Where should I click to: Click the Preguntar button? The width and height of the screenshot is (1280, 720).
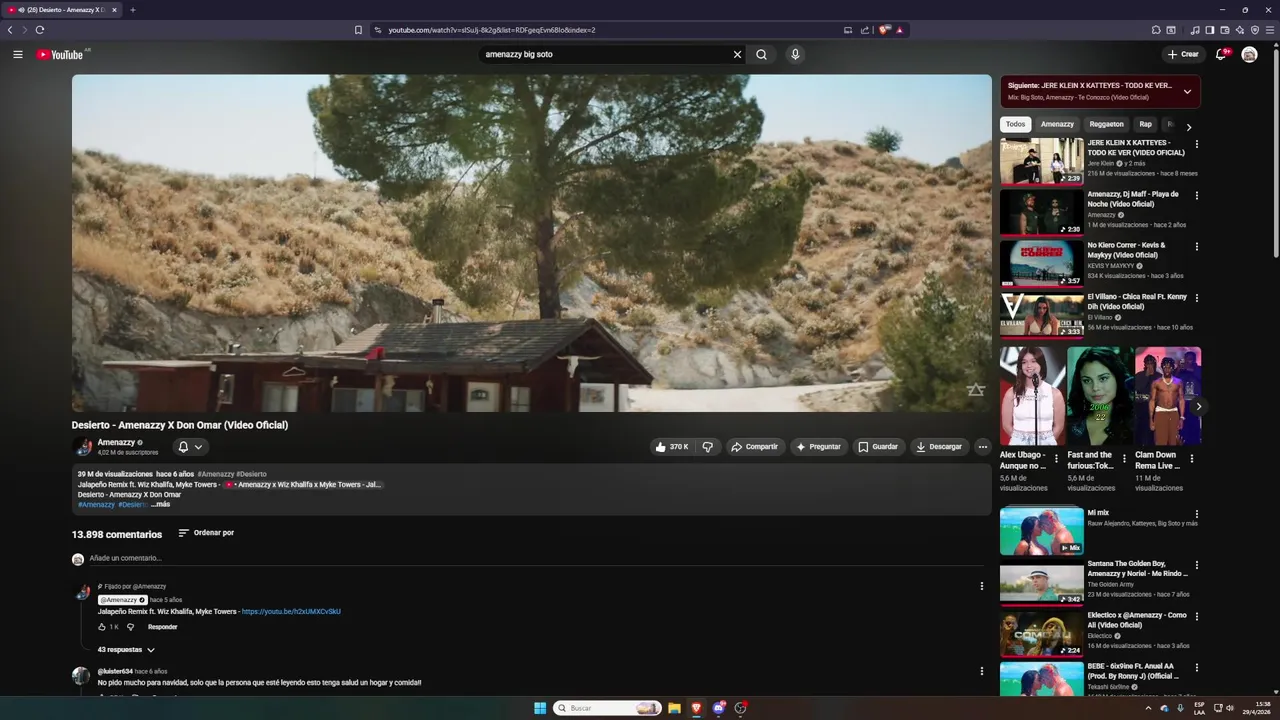(x=818, y=447)
